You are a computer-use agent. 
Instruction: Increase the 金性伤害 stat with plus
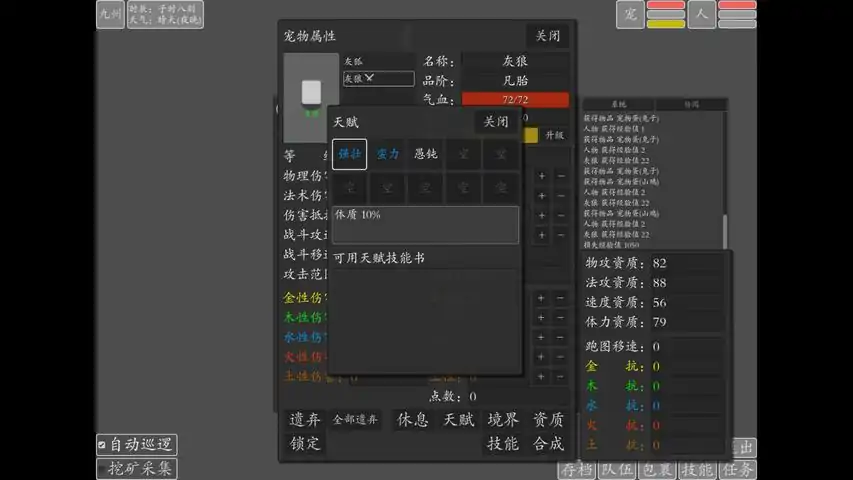point(541,298)
